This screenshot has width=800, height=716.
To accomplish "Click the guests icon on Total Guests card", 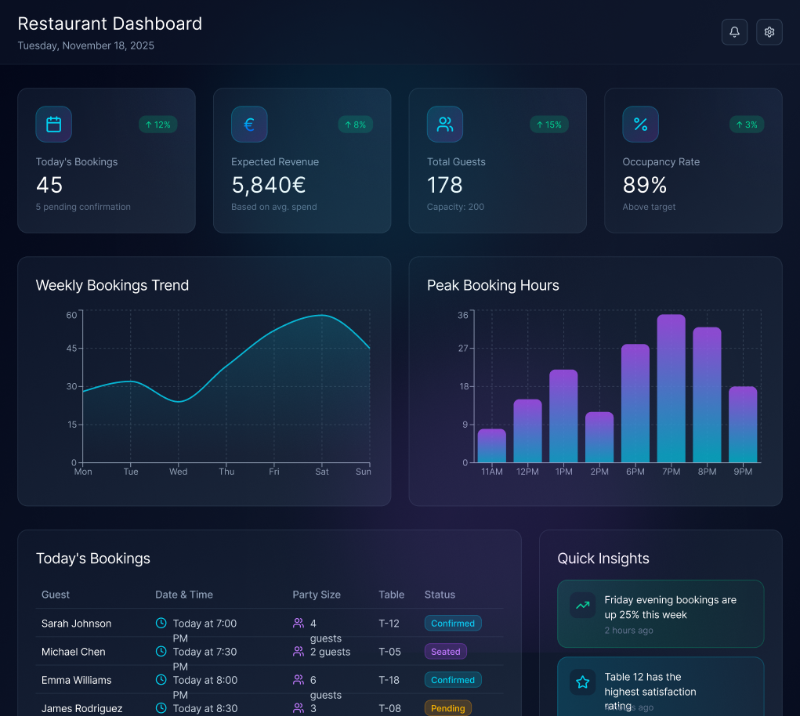I will coord(445,124).
